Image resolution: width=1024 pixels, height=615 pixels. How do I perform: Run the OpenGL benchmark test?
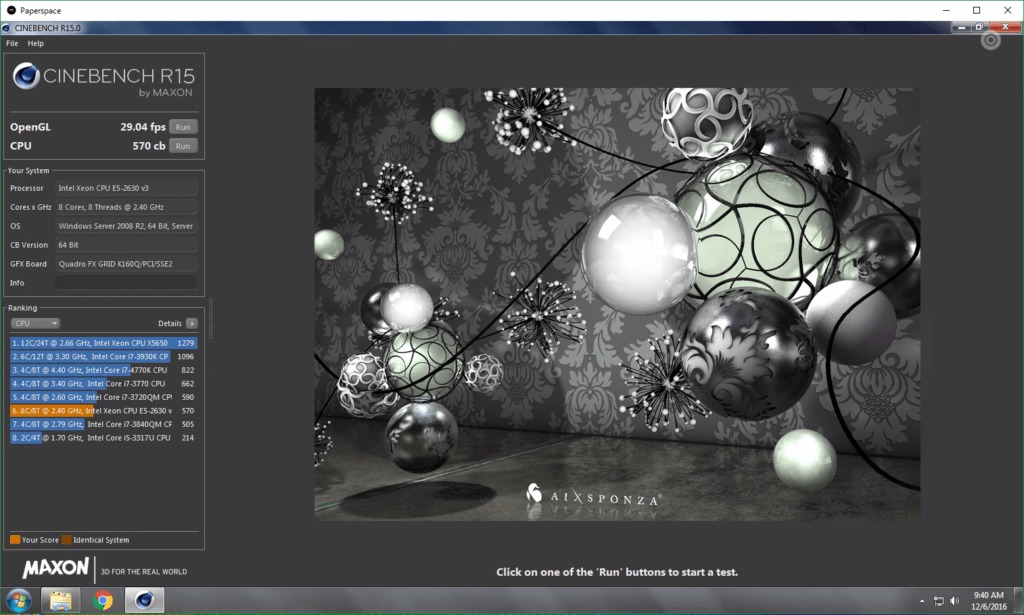[183, 127]
